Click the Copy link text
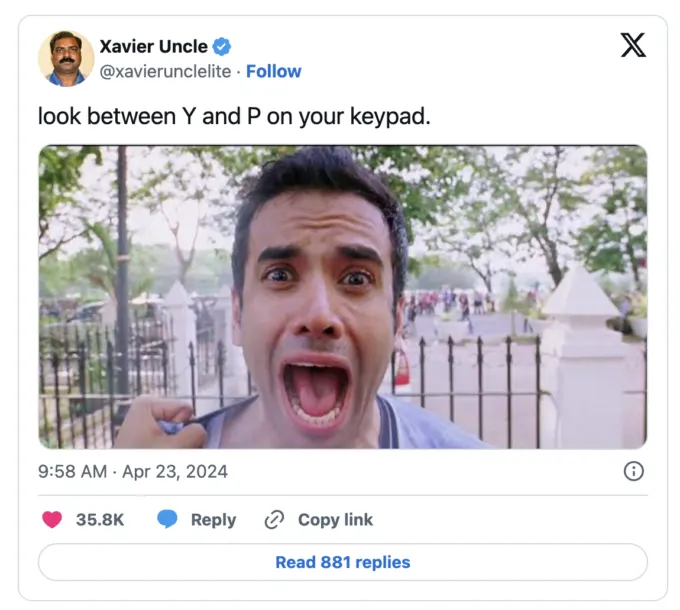 click(335, 519)
